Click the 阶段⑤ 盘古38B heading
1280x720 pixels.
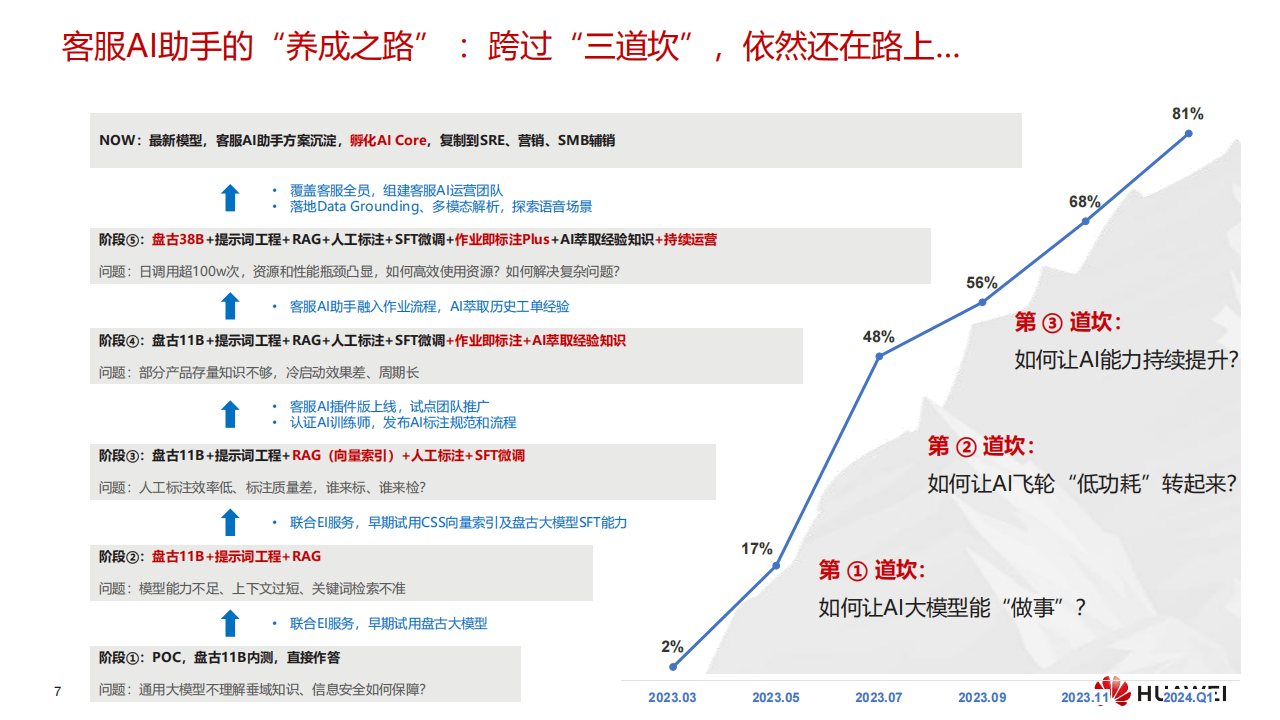pyautogui.click(x=408, y=240)
